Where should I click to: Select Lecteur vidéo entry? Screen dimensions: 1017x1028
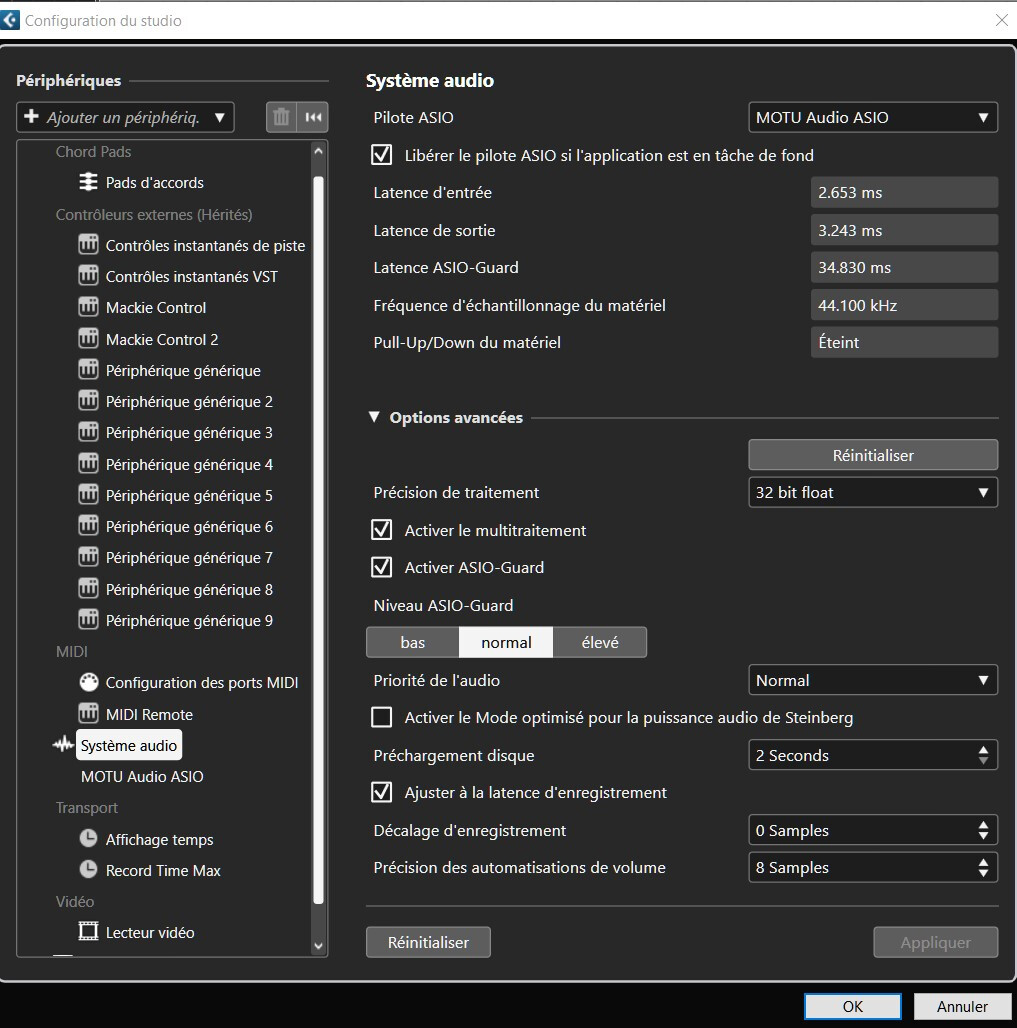150,932
